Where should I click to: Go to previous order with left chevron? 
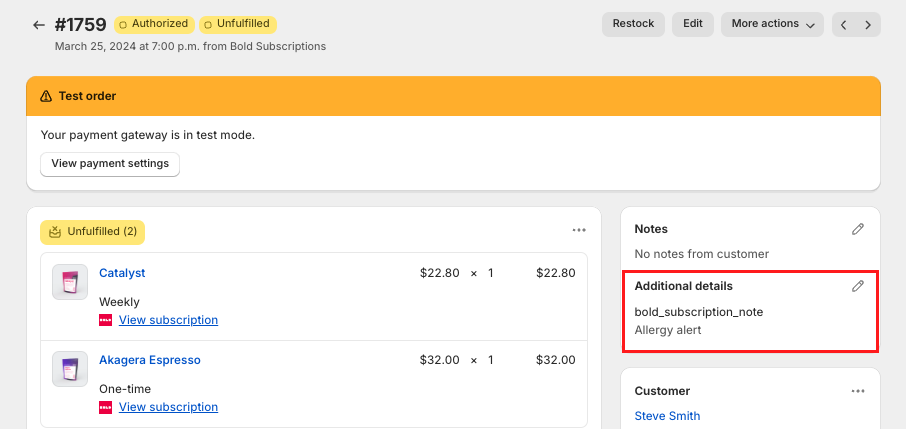(x=844, y=25)
